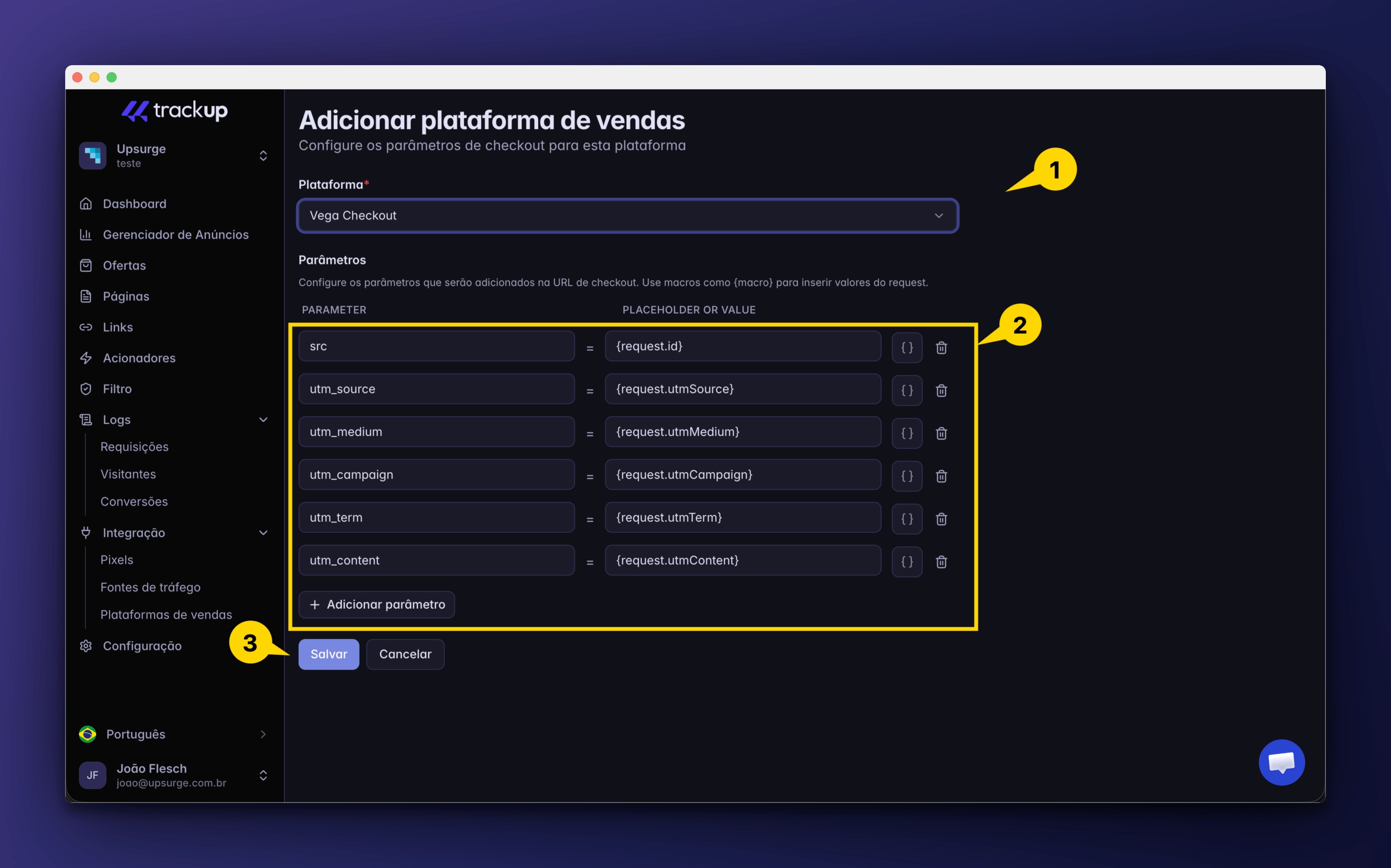The image size is (1391, 868).
Task: Open the Português language selector
Action: tap(174, 734)
